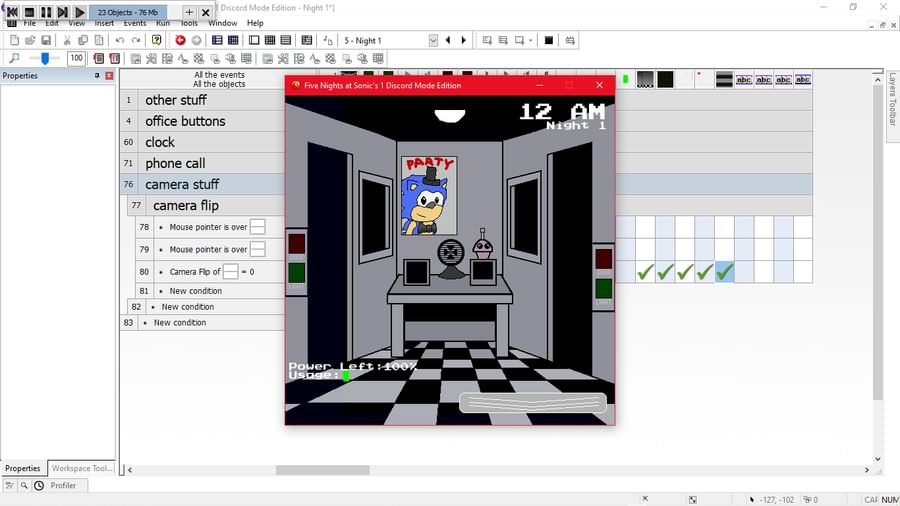The image size is (900, 506).
Task: Select the 'phone call' event group
Action: click(x=175, y=164)
